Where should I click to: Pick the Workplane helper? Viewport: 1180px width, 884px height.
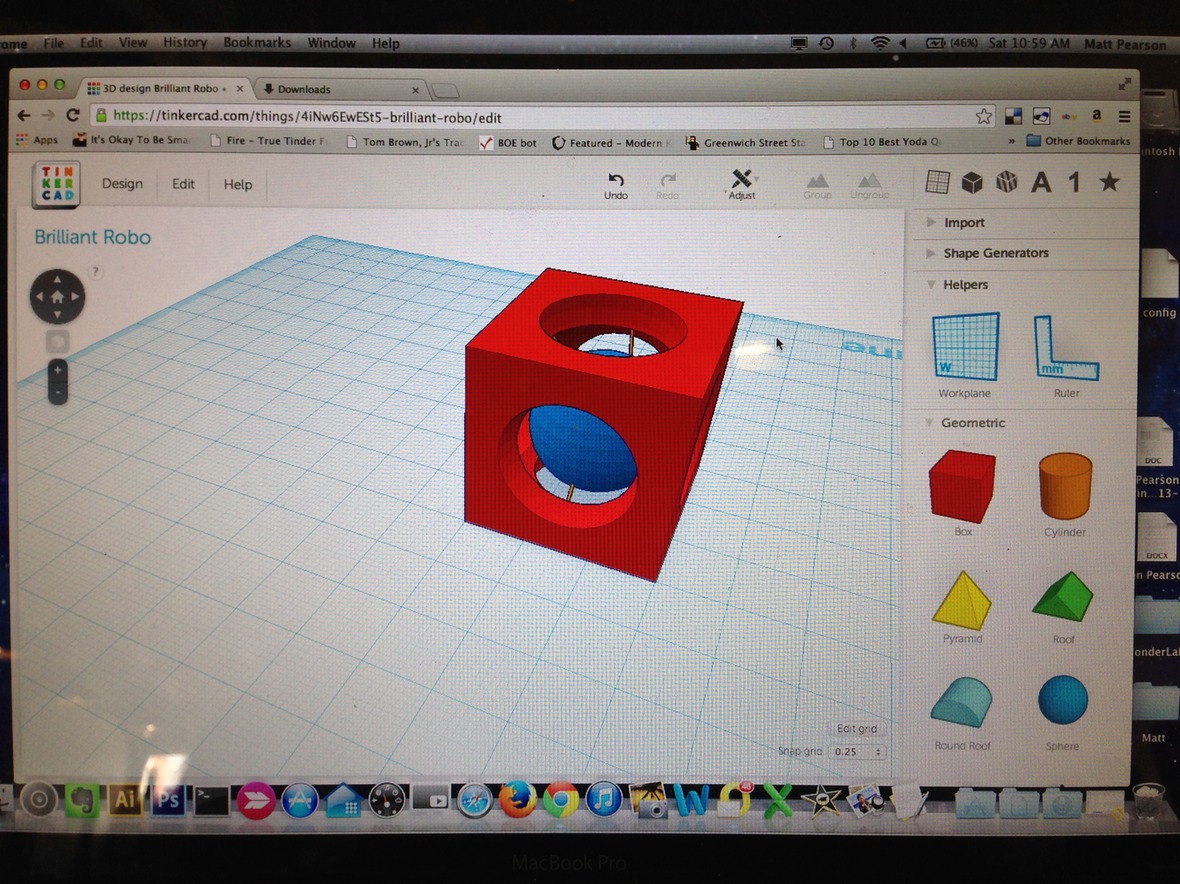pos(966,355)
